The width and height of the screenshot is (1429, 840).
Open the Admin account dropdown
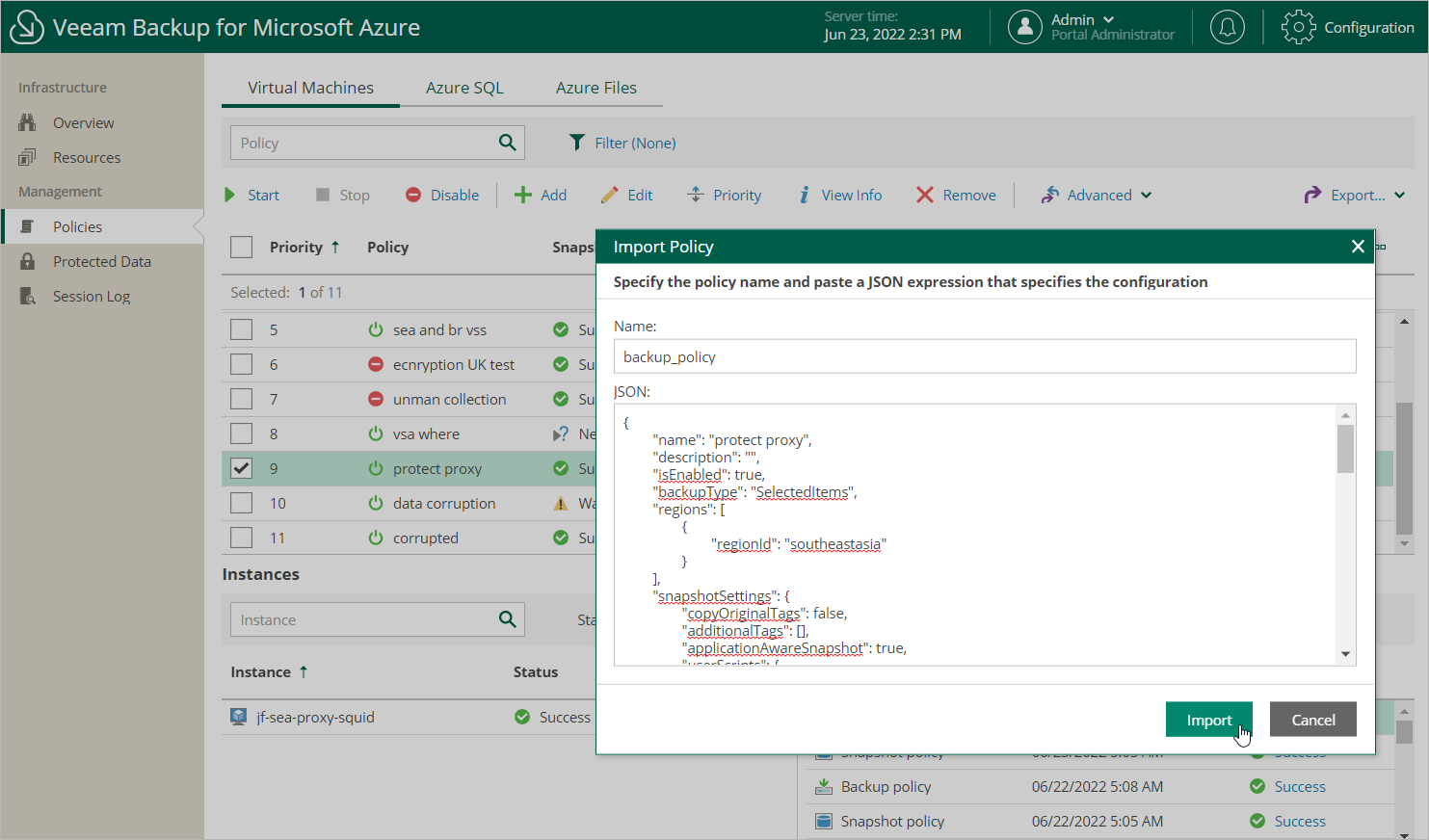click(x=1108, y=19)
